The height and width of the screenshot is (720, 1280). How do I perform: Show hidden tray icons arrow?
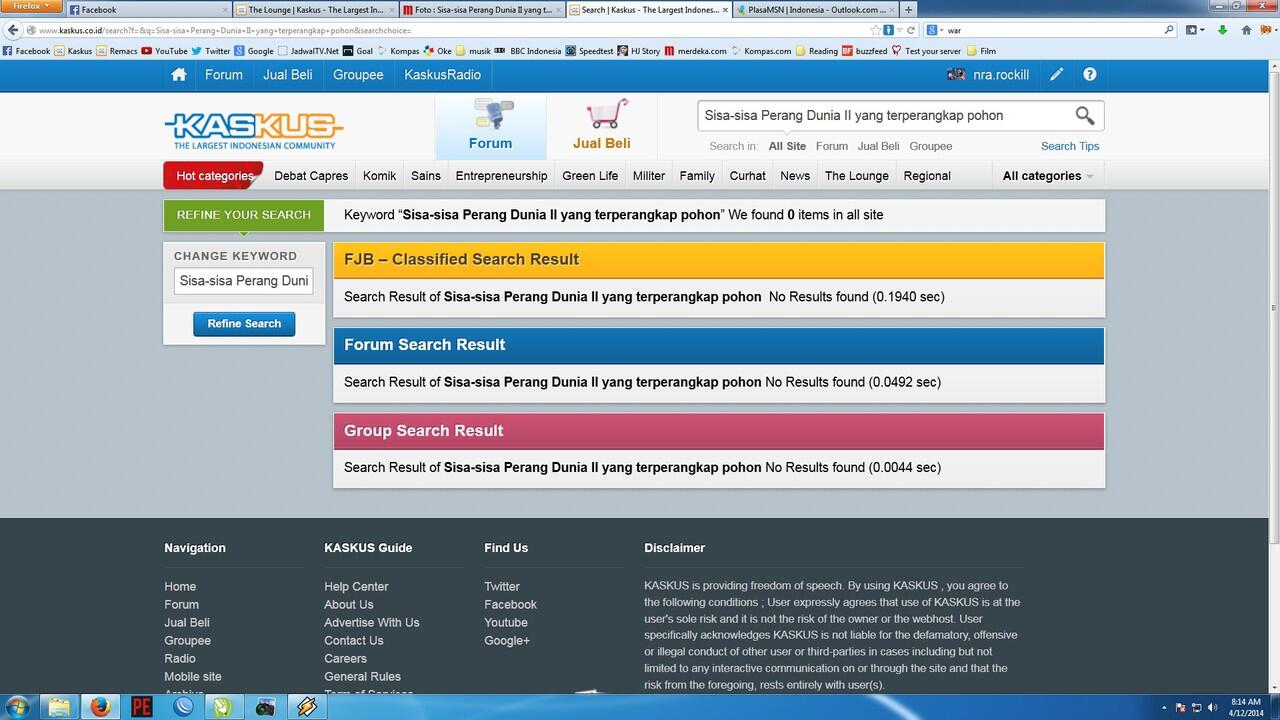(x=1164, y=707)
